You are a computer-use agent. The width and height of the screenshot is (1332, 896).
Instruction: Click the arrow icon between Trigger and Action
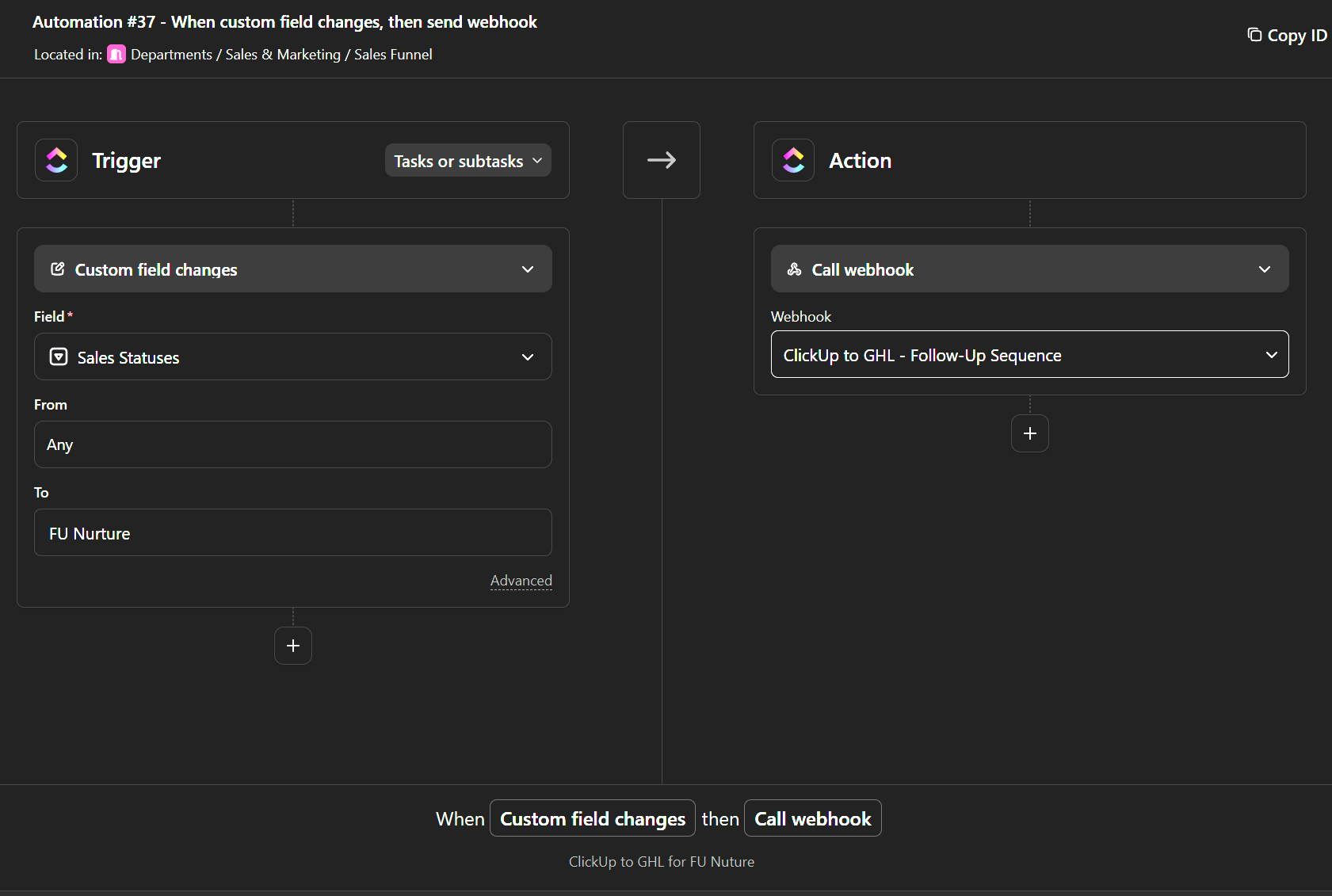[x=662, y=160]
